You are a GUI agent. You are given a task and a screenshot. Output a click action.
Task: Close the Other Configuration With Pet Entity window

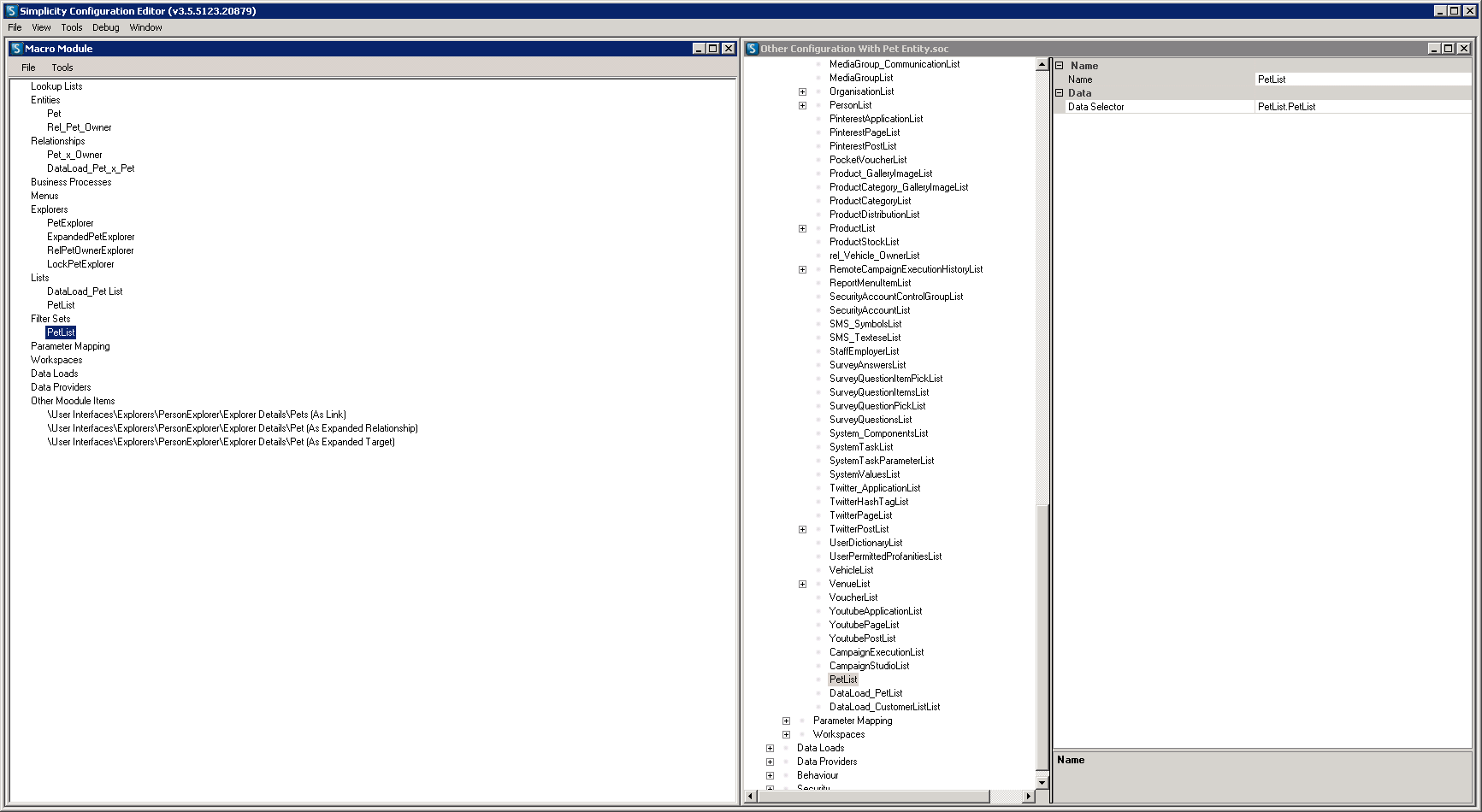pos(1463,49)
